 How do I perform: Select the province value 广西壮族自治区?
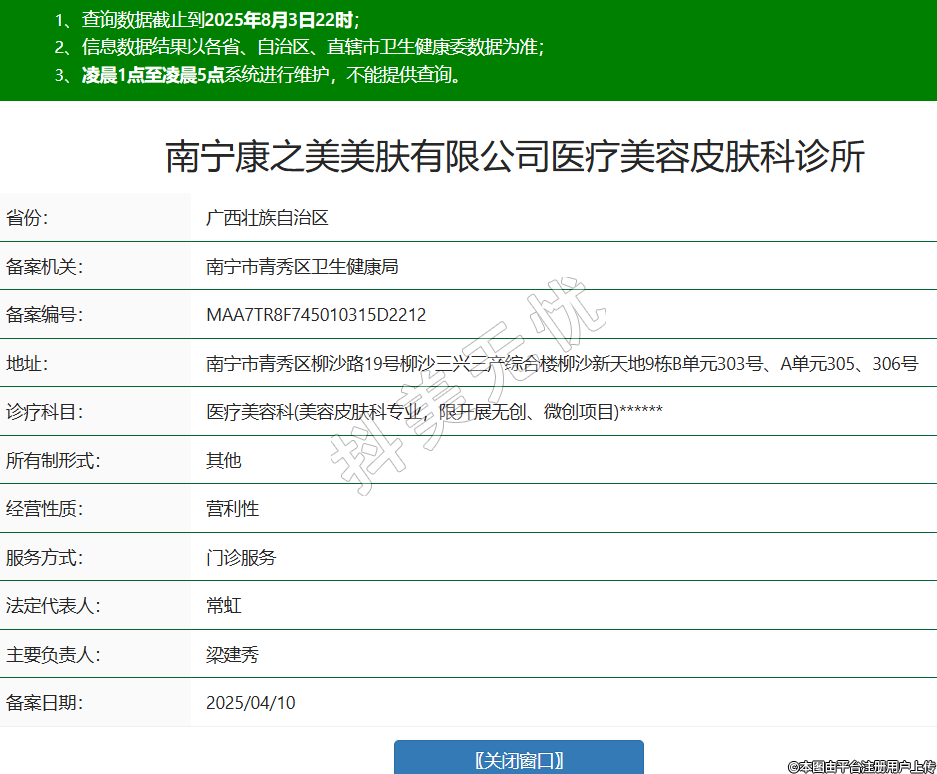(x=267, y=218)
